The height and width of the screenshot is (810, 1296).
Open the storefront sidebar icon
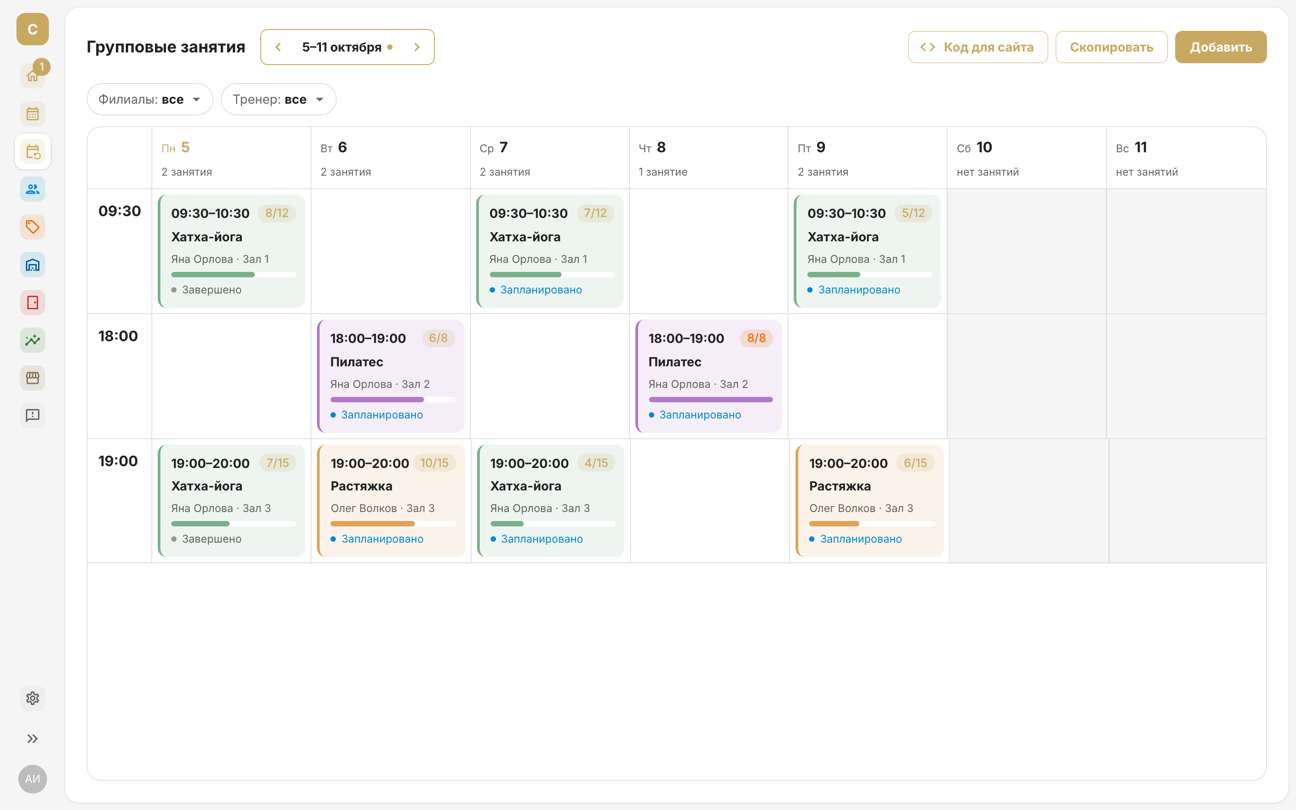click(33, 378)
